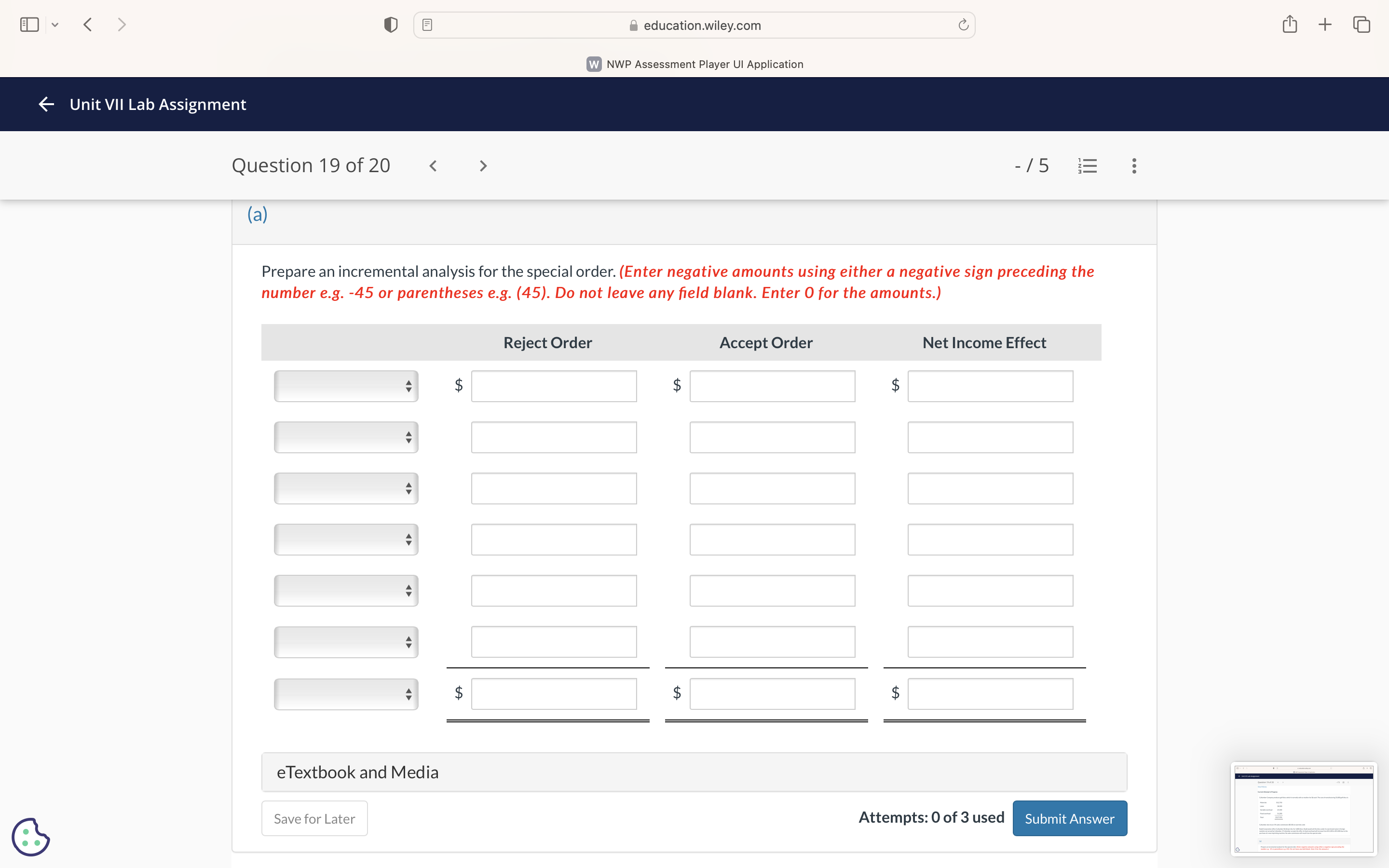Open the three-dot more options menu
The height and width of the screenshot is (868, 1389).
tap(1133, 166)
